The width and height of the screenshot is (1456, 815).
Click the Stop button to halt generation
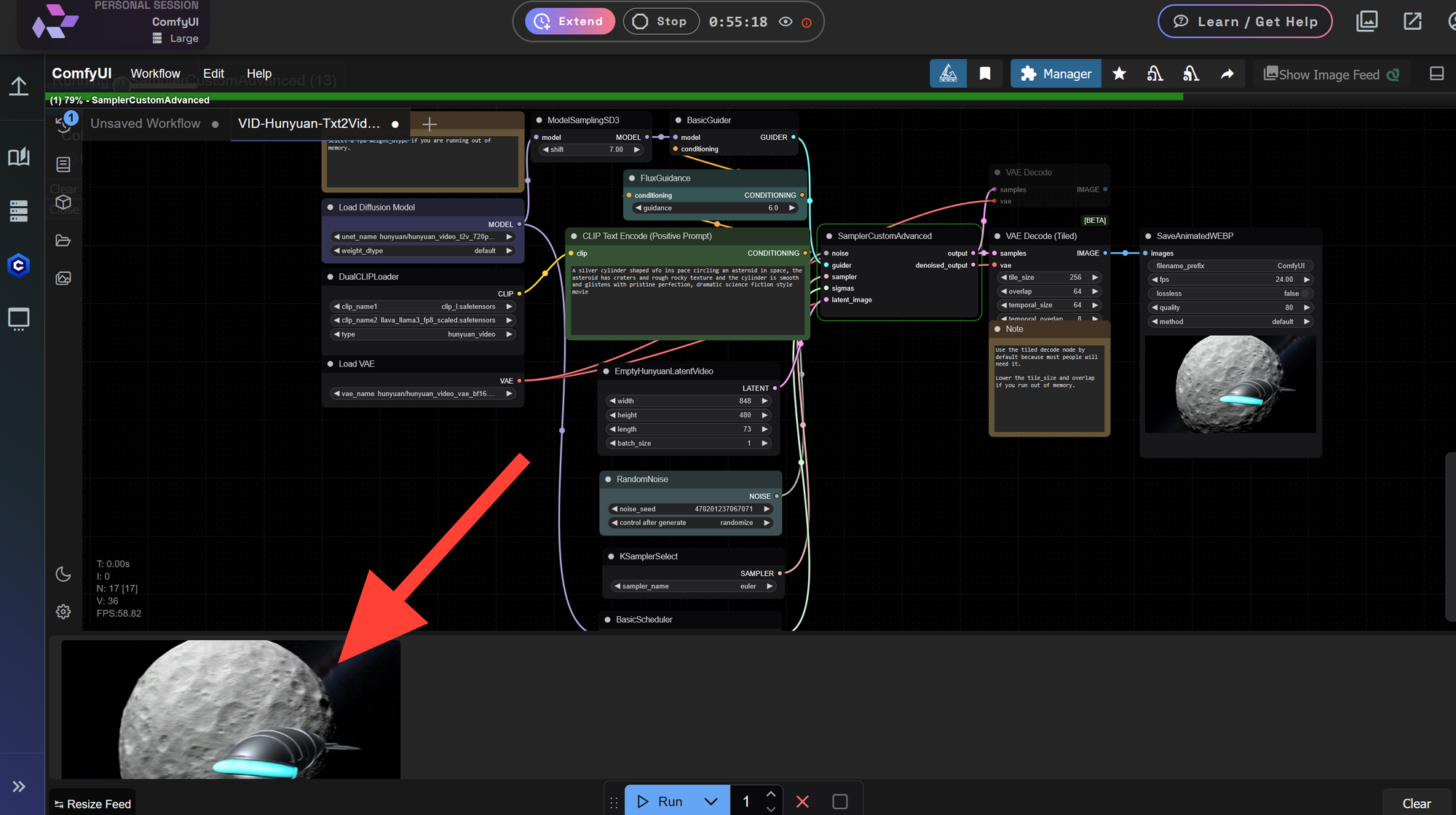click(x=660, y=21)
